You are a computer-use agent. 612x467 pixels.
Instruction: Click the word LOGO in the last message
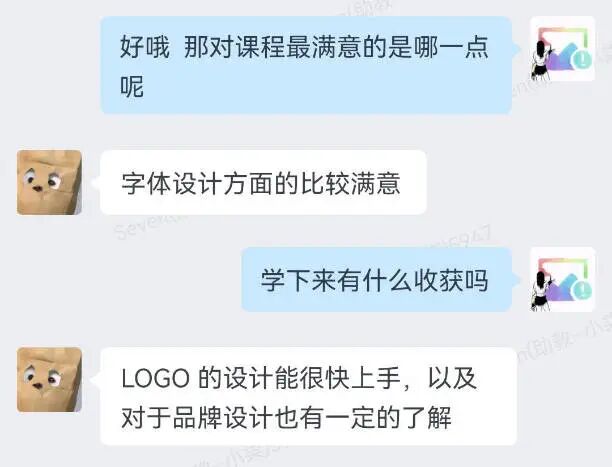click(x=155, y=378)
